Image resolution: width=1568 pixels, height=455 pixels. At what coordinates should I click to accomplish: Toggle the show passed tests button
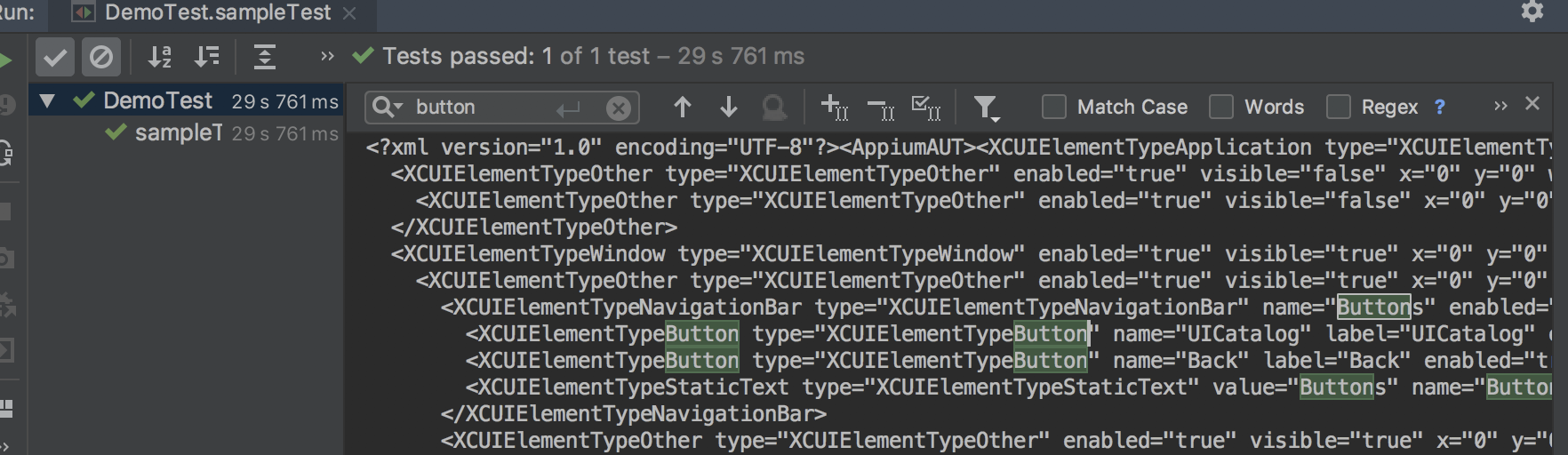coord(54,58)
